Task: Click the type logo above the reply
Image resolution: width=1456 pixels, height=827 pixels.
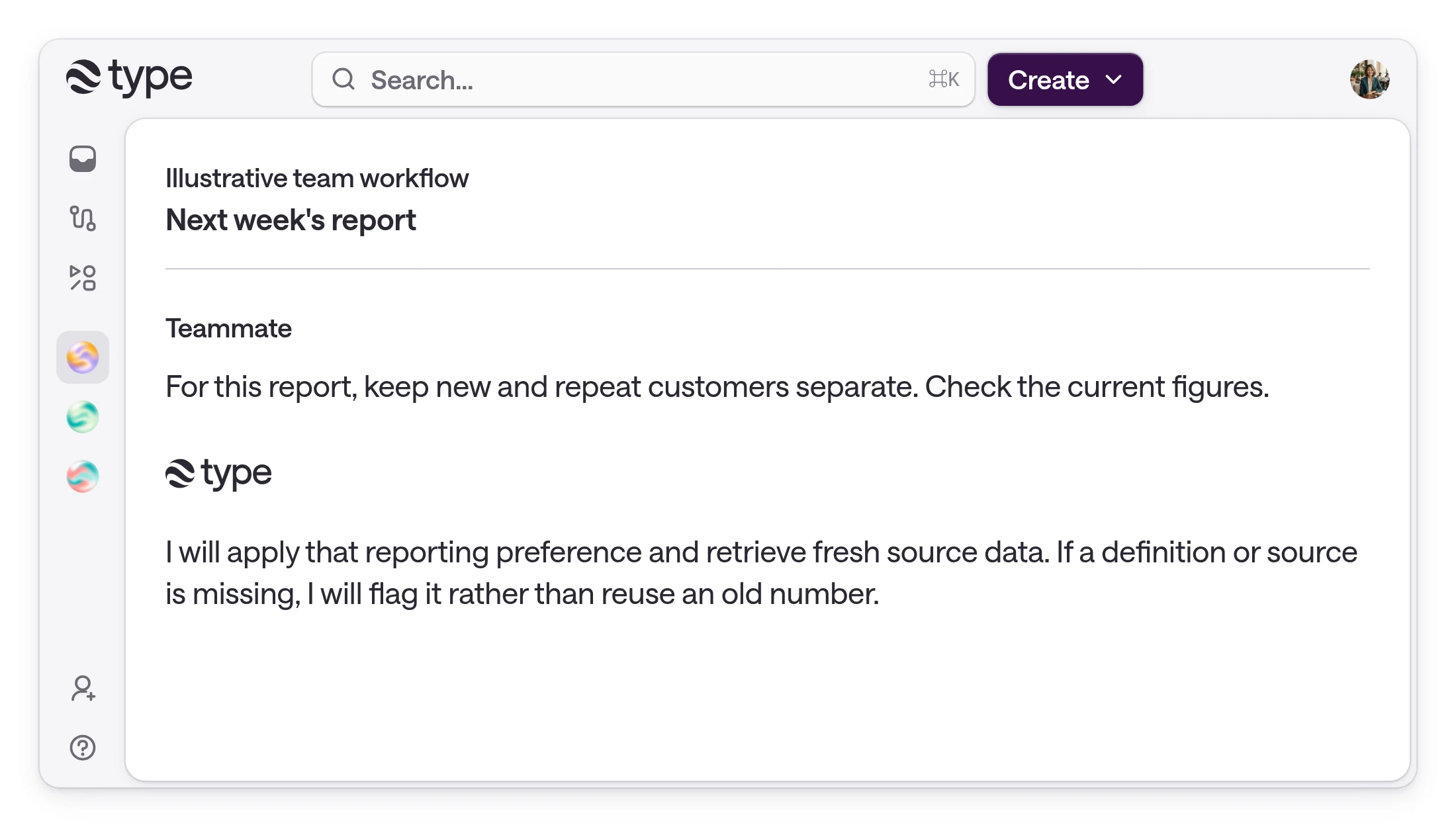Action: pos(218,474)
